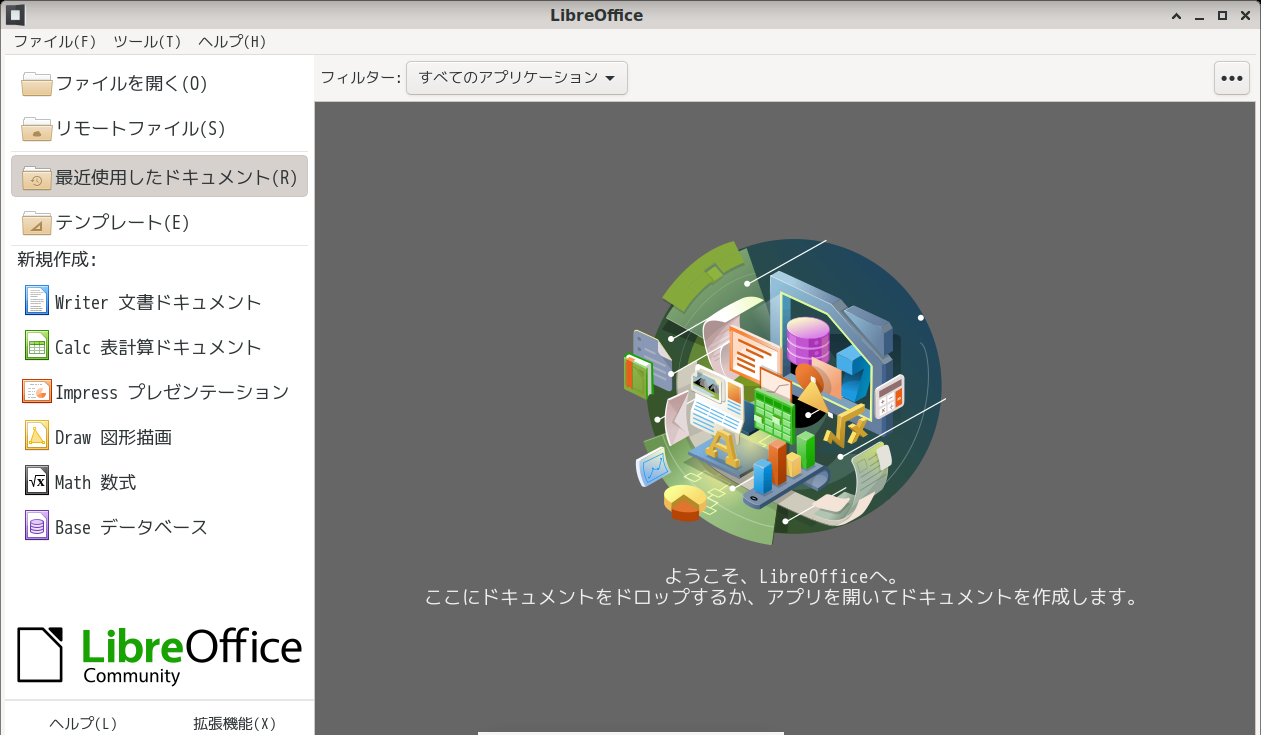Select ファイルを開く(O) button text

coord(131,84)
